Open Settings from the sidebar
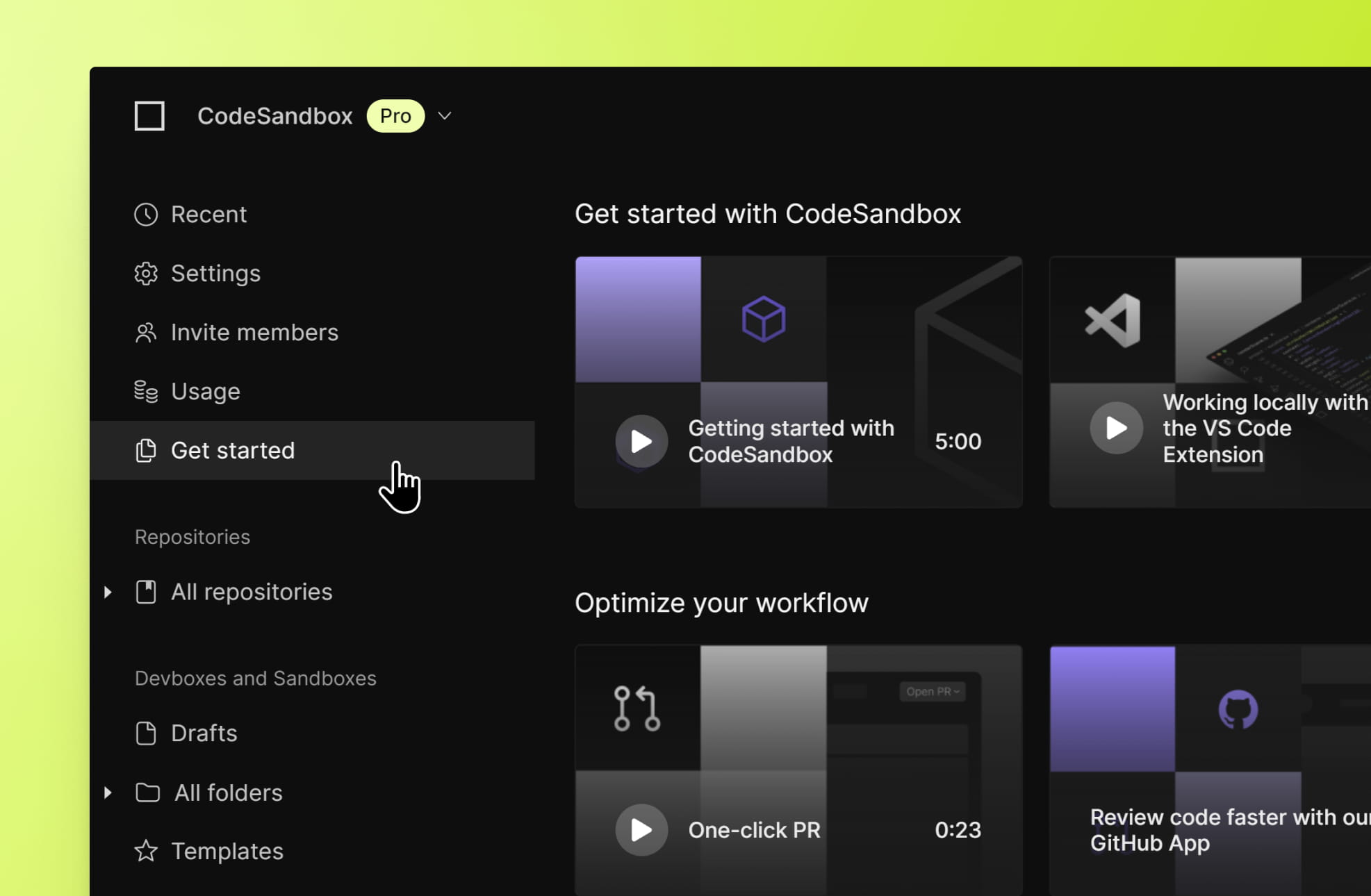Screen dimensions: 1371x896 [215, 272]
